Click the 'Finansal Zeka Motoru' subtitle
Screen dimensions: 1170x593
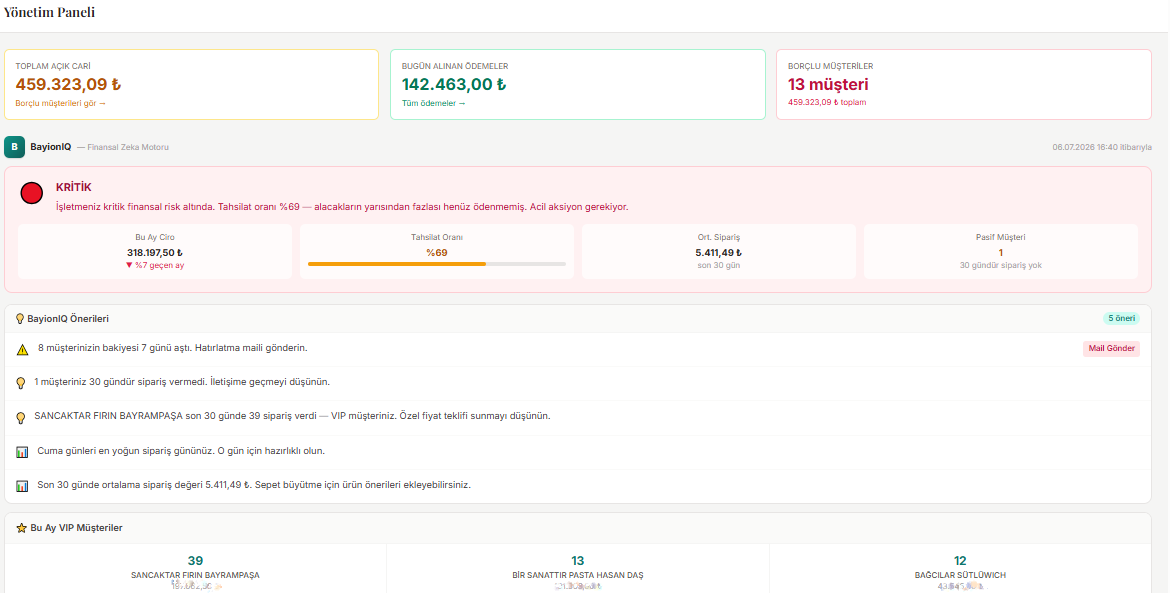point(128,148)
